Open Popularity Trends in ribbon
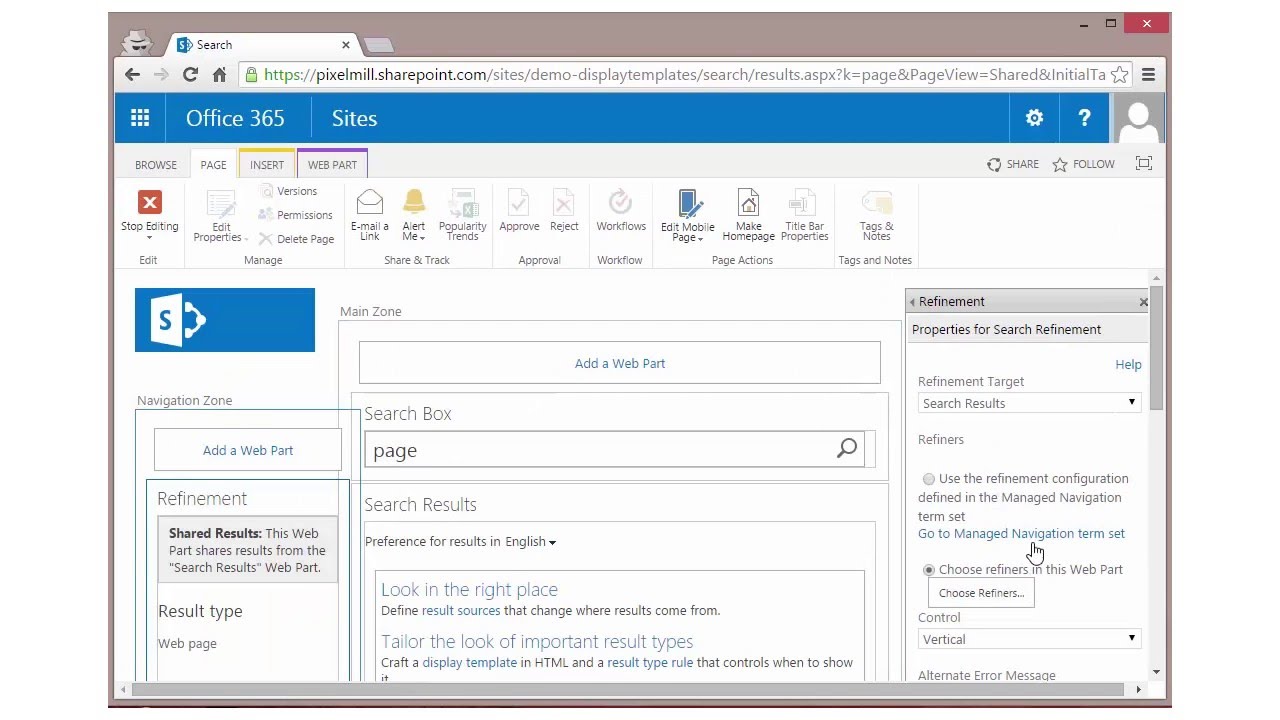 463,215
